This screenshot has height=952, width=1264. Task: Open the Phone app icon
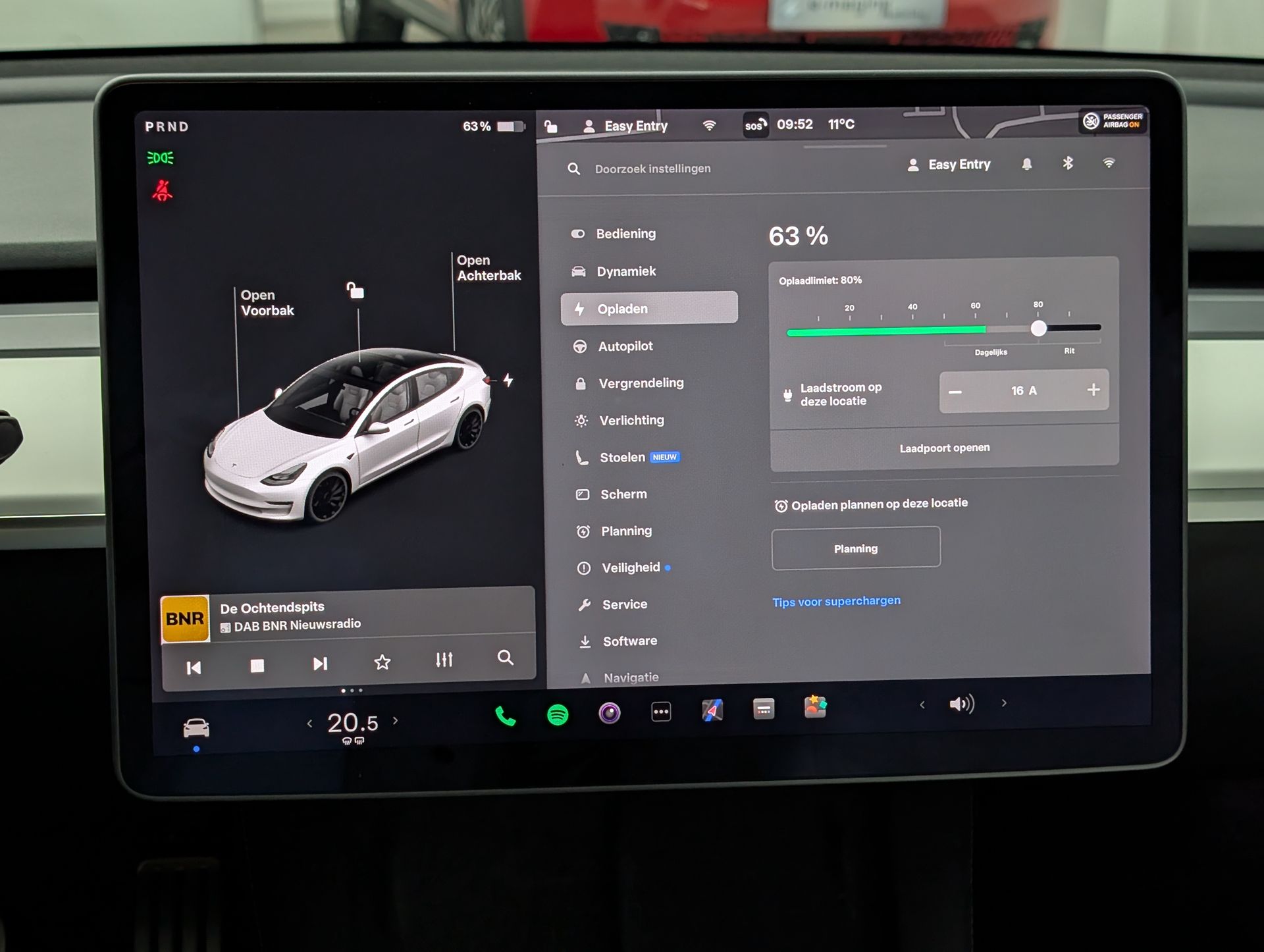click(x=505, y=716)
